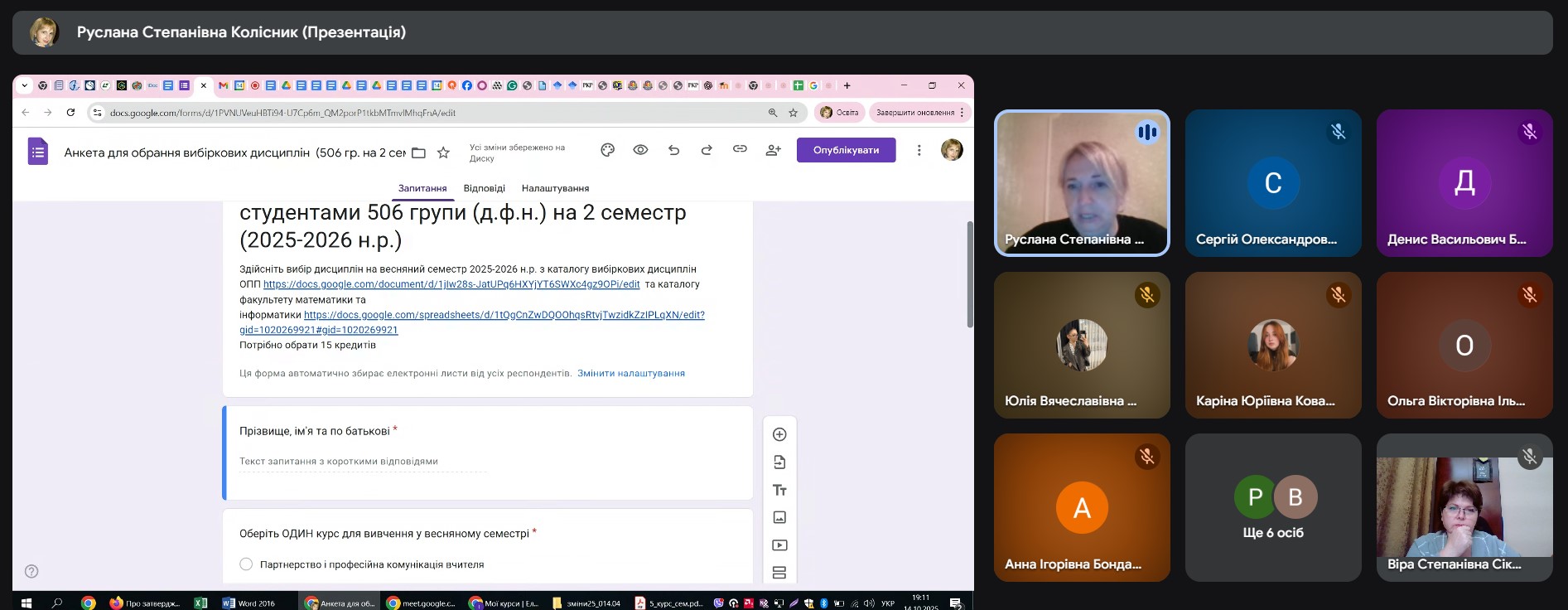Viewport: 1568px width, 610px height.
Task: Select Юлія Вячеславівна participant tile
Action: coord(1082,345)
